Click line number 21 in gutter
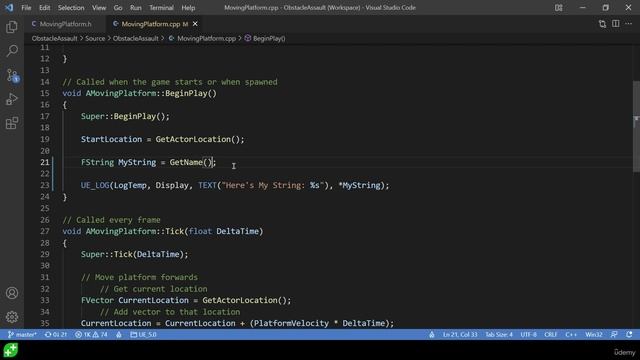Viewport: 640px width, 360px height. (x=44, y=162)
